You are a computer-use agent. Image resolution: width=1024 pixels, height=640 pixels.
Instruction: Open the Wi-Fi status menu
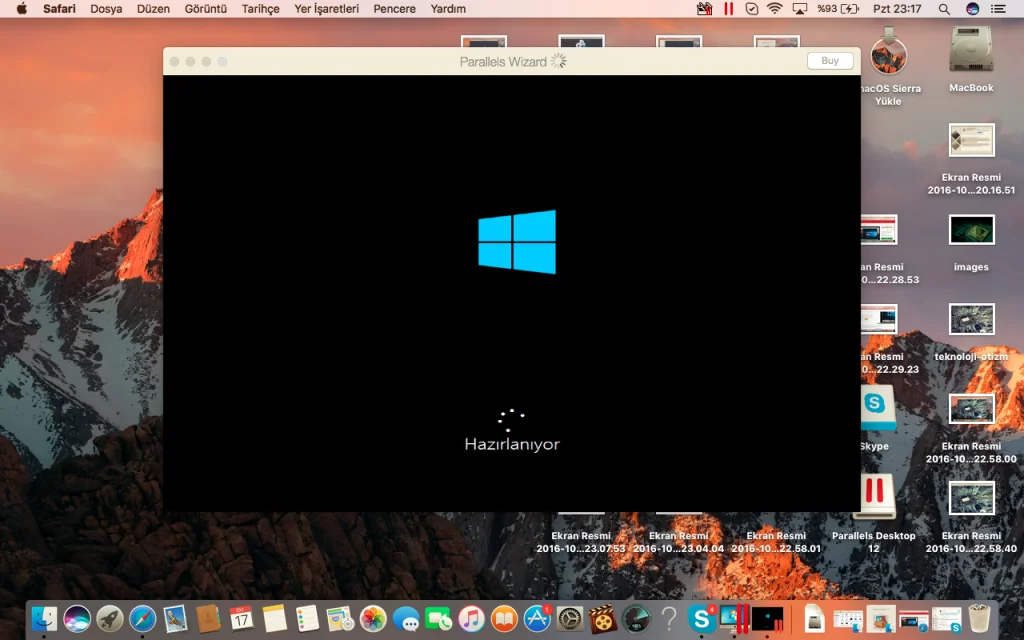tap(774, 9)
